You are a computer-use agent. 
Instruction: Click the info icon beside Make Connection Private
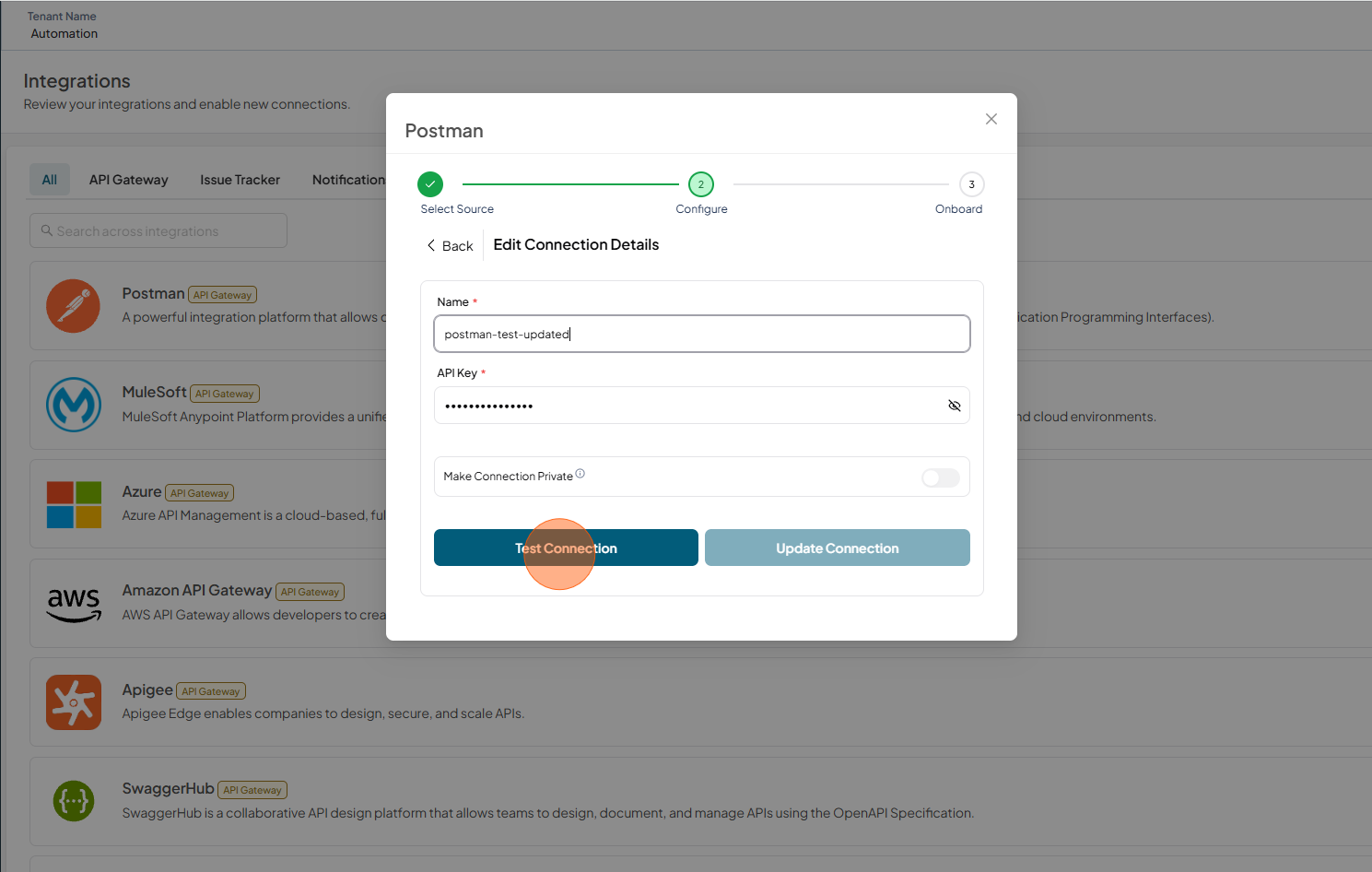[580, 474]
